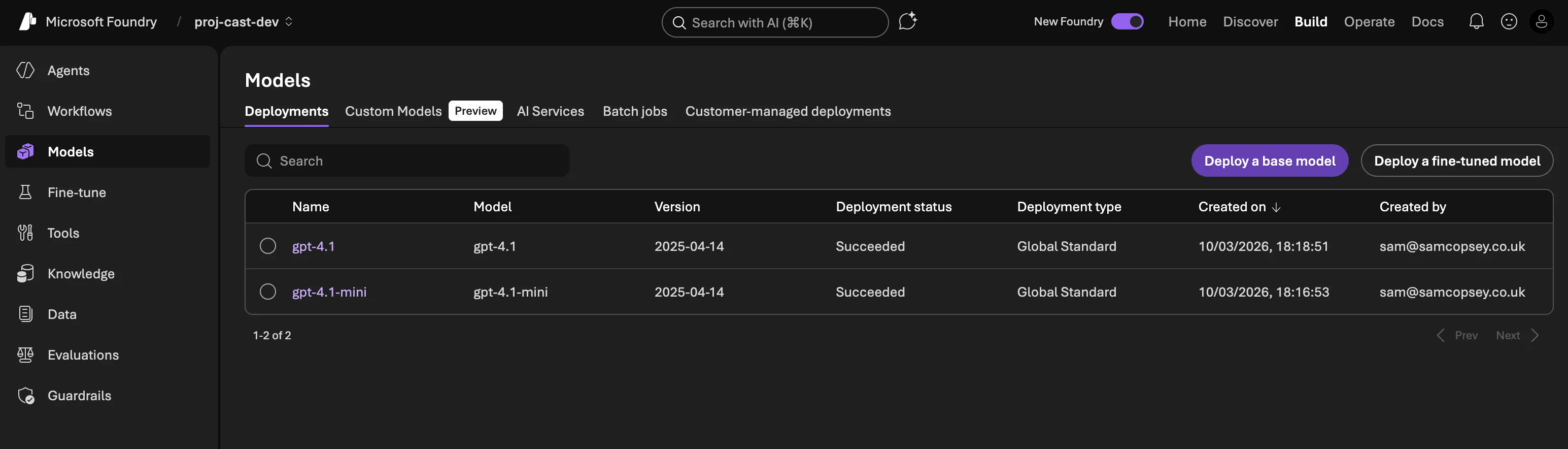
Task: Click Deploy a fine-tuned model button
Action: pos(1456,161)
